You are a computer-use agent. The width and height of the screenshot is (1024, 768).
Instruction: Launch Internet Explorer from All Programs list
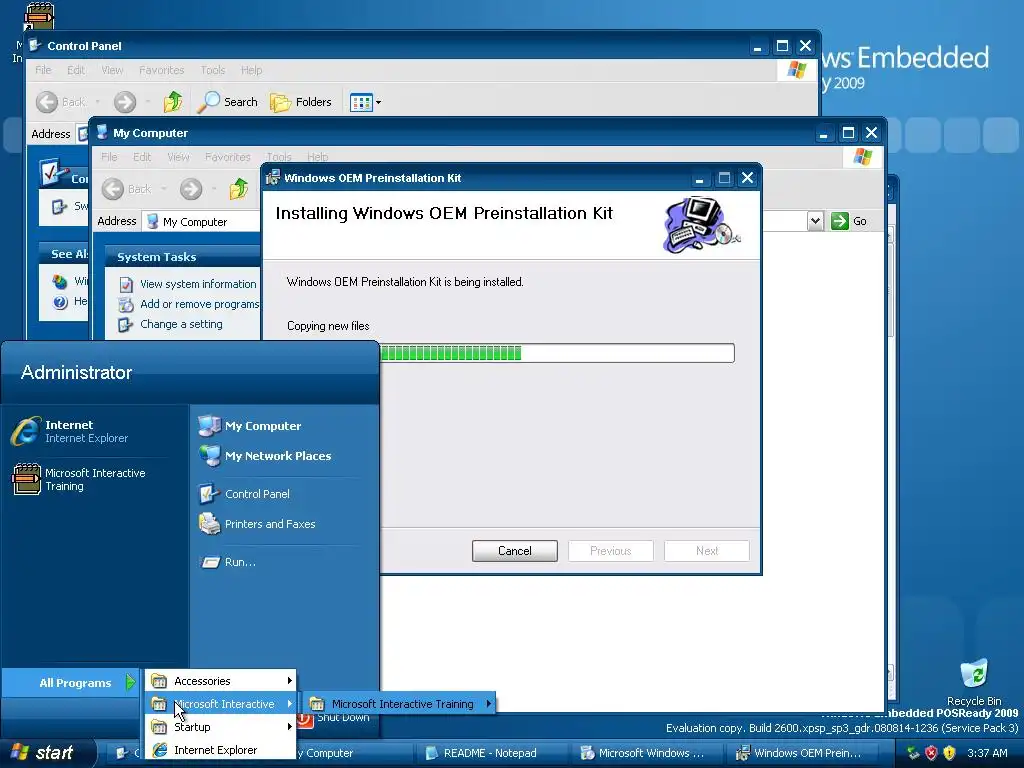tap(221, 750)
